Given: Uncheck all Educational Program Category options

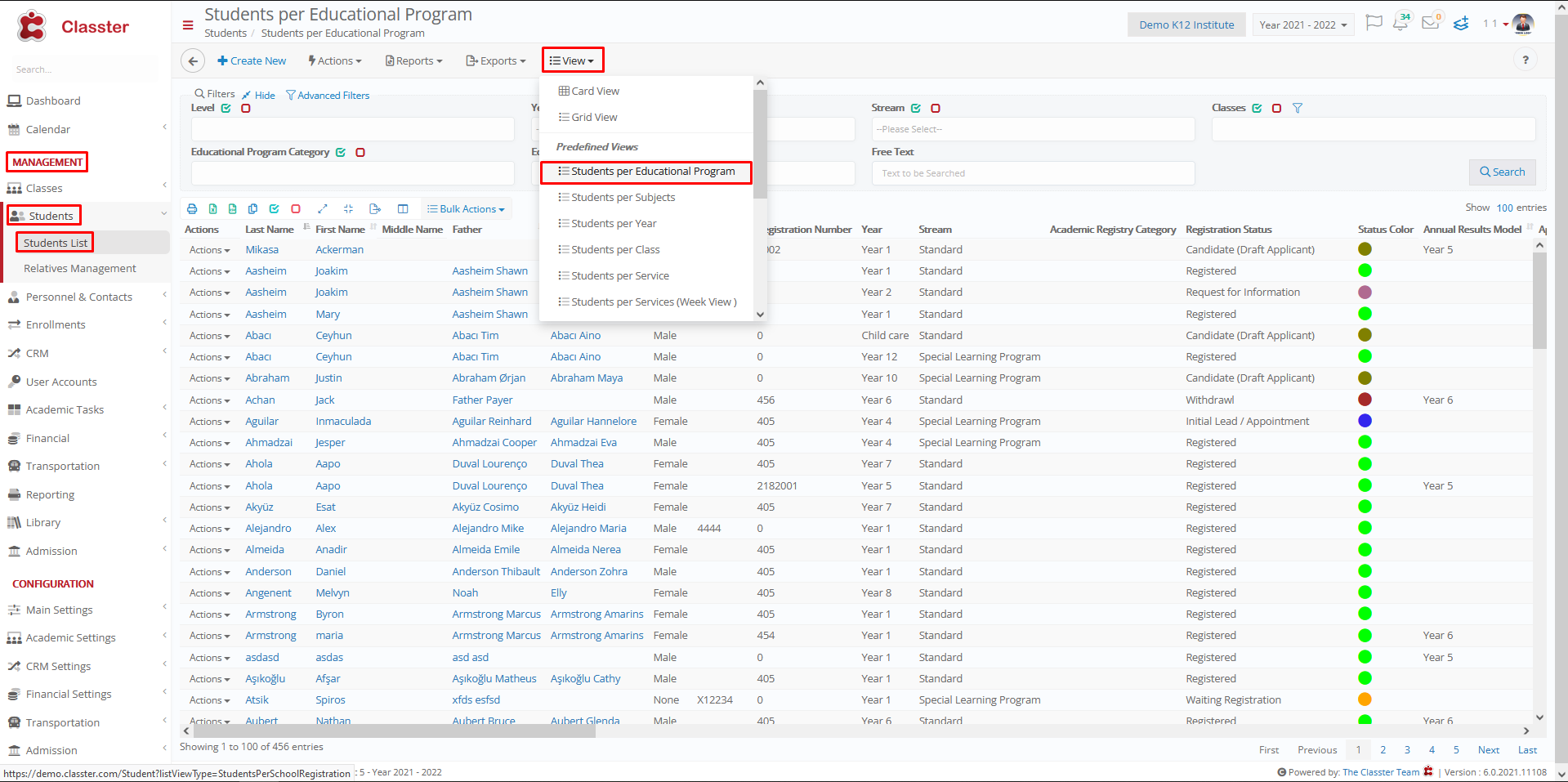Looking at the screenshot, I should (x=360, y=152).
